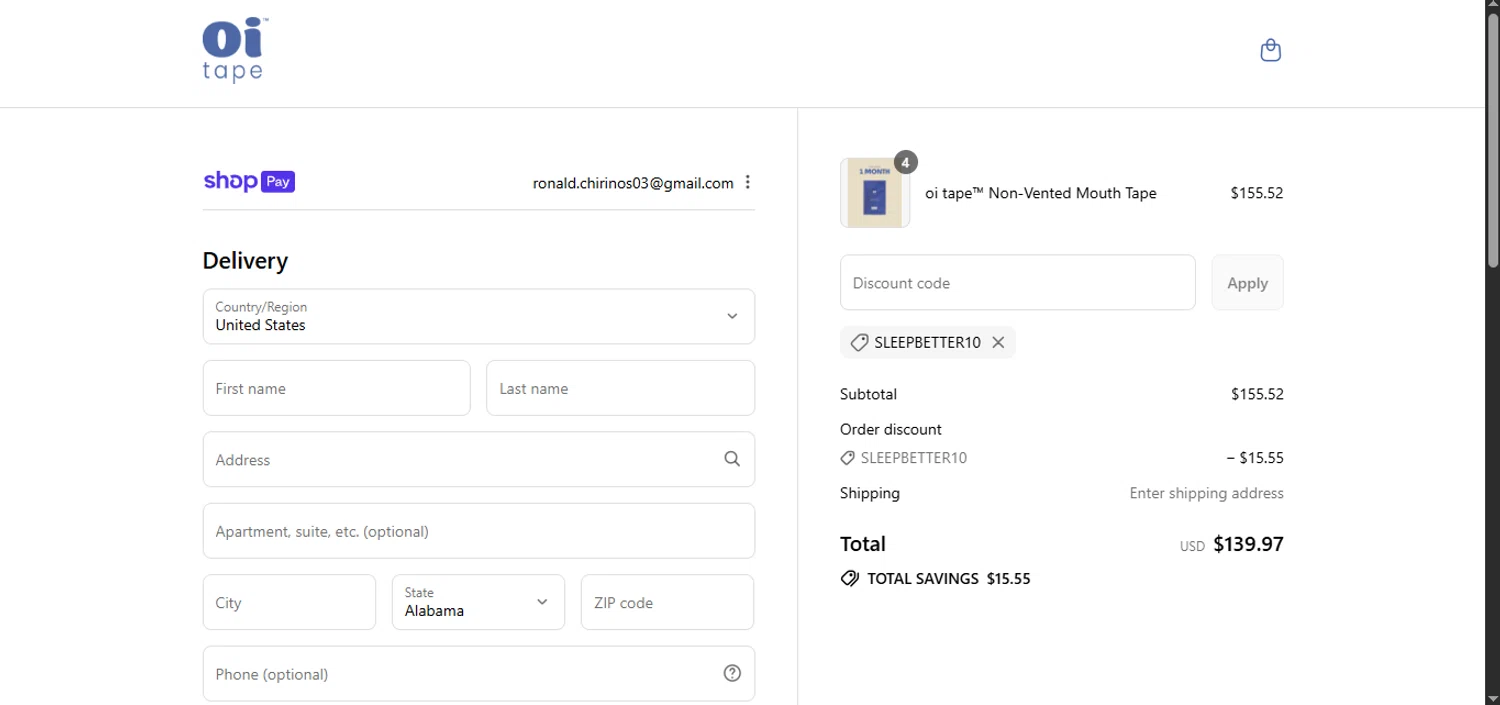Click the product name oi tape Non-Vented Mouth Tape
Screen dimensions: 1500x705
[1041, 193]
